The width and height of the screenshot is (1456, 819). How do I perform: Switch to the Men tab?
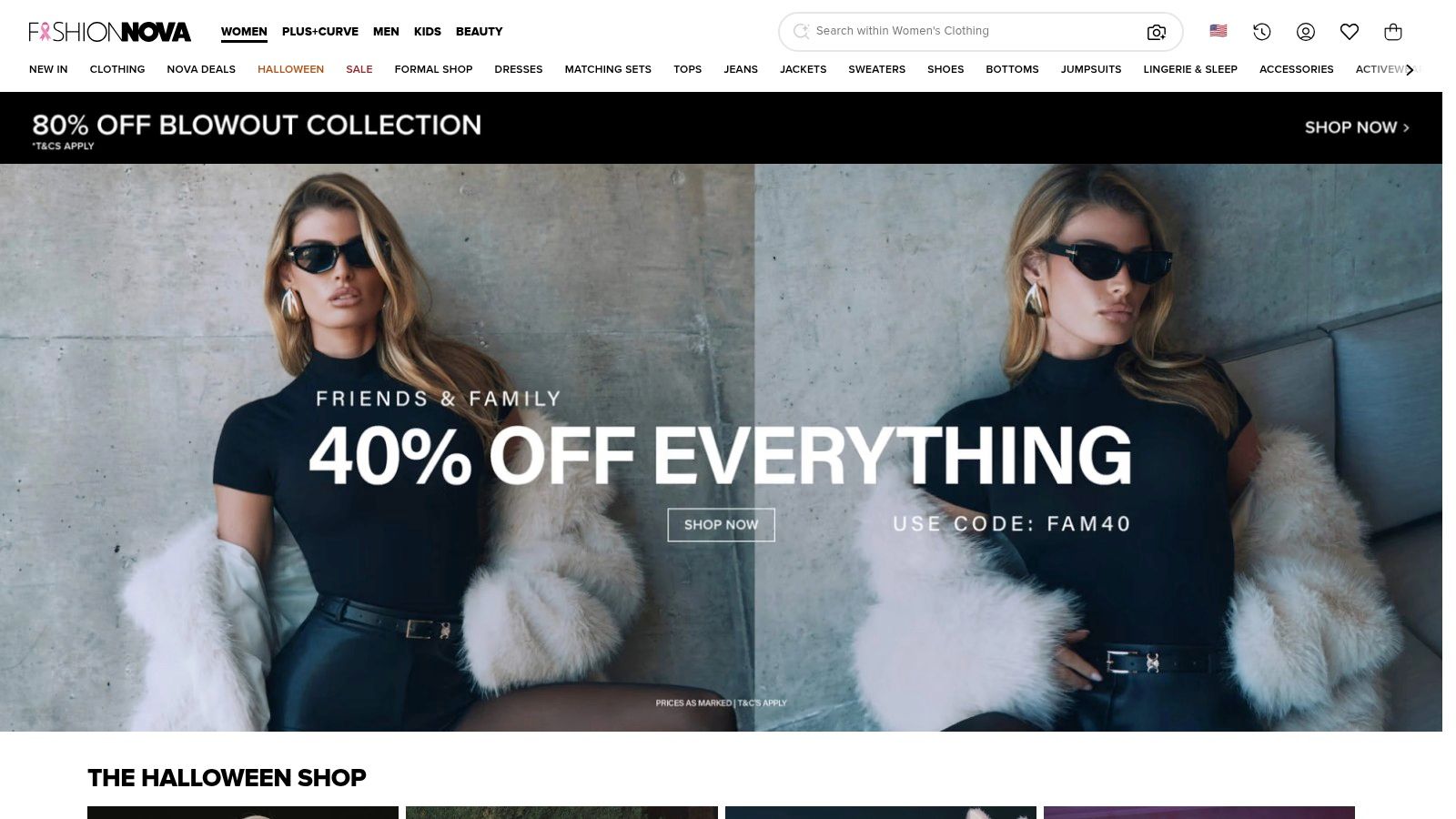point(386,31)
